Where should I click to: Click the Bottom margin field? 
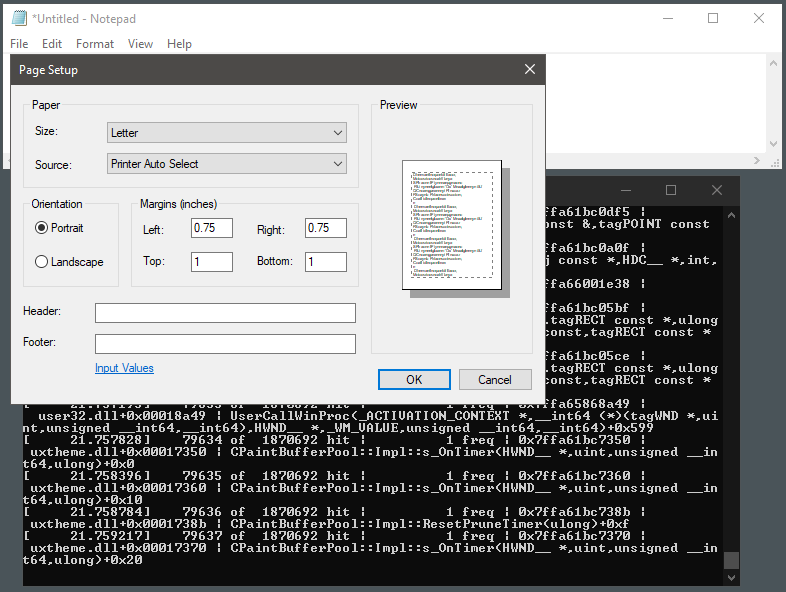click(326, 262)
